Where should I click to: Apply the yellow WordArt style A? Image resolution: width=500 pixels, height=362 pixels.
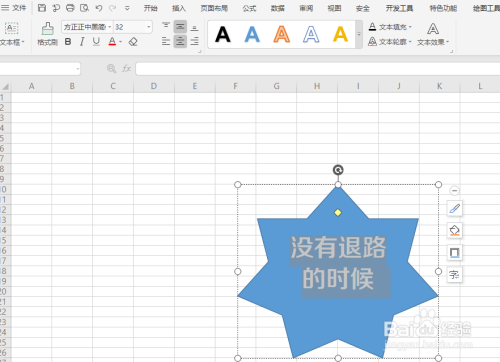(x=340, y=34)
